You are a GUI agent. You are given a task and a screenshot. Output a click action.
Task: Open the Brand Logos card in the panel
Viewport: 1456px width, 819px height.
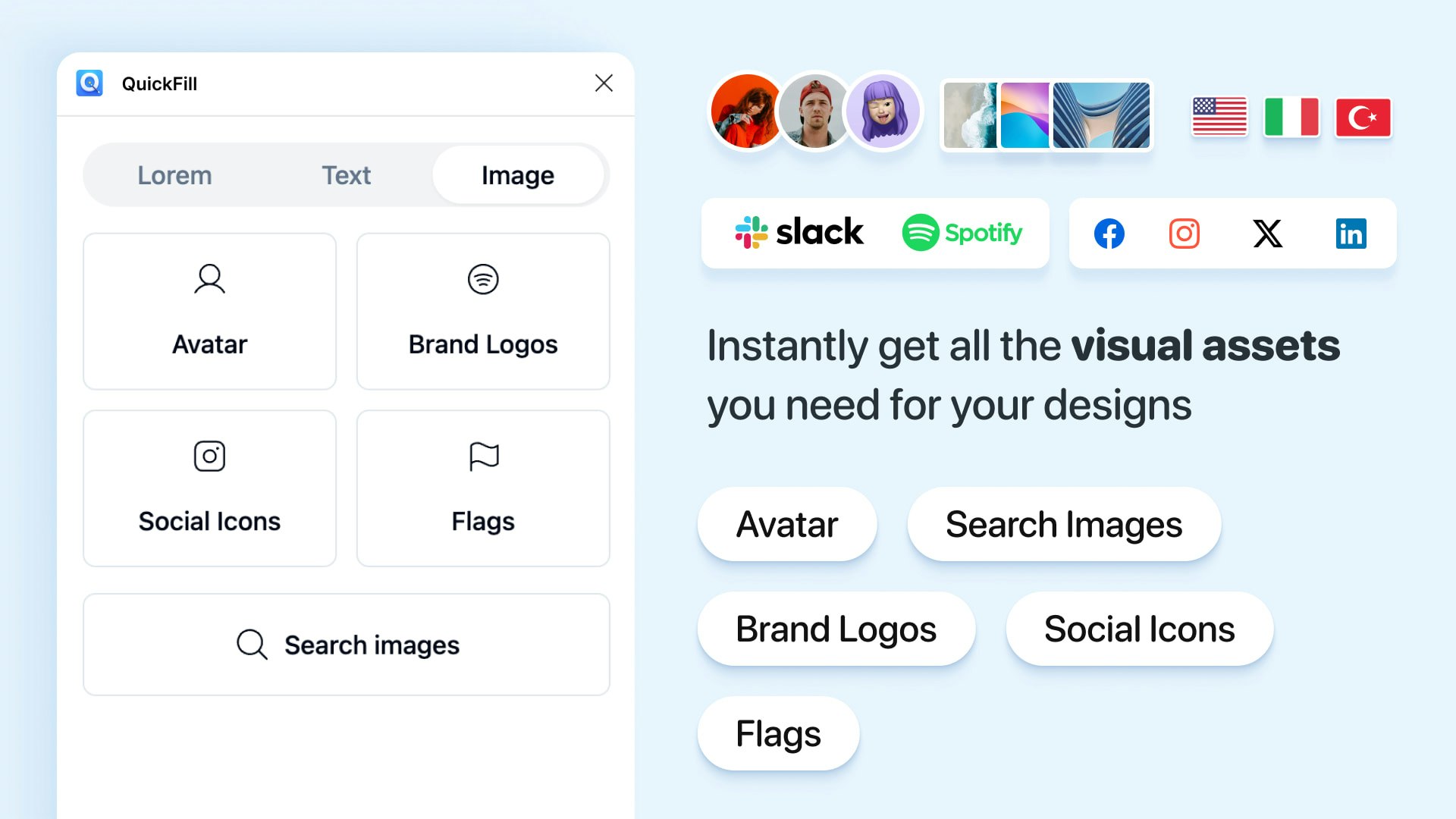pyautogui.click(x=483, y=311)
